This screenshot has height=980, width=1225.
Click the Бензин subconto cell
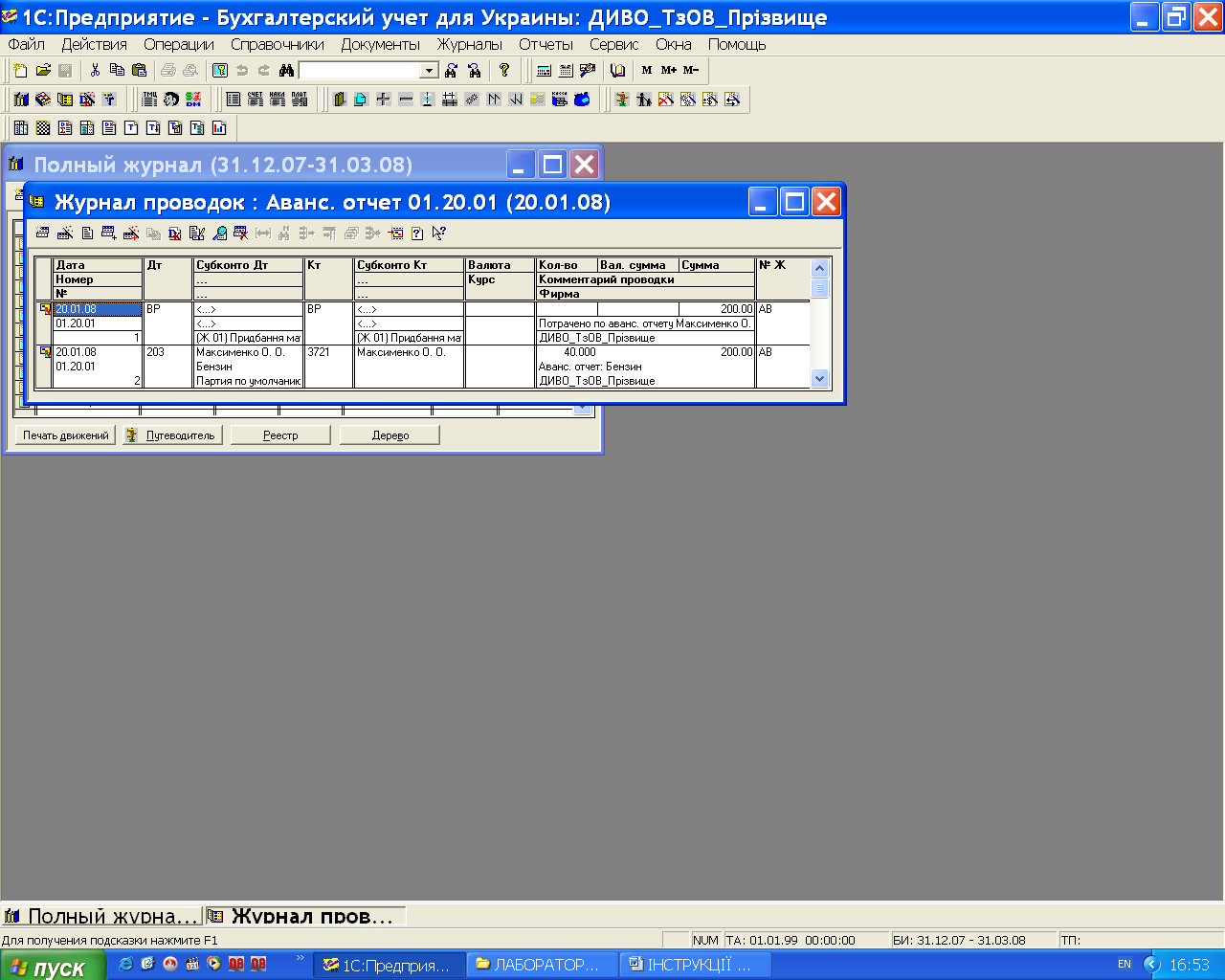(x=249, y=367)
